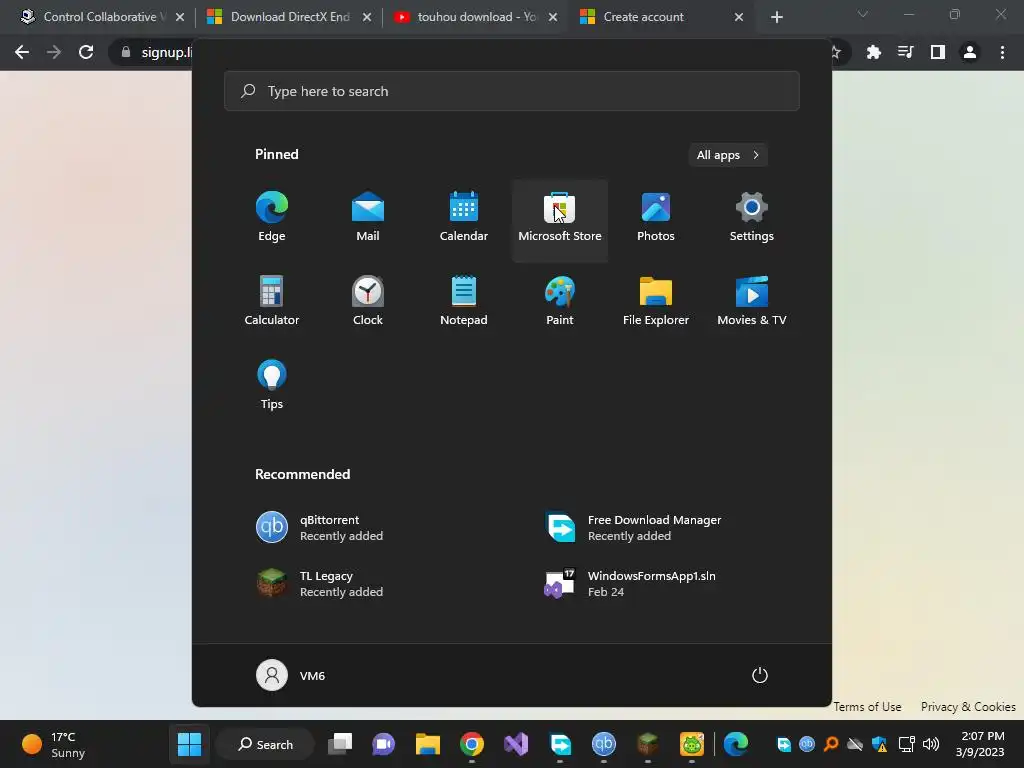
Task: Open Minecraft block icon on taskbar
Action: point(647,744)
